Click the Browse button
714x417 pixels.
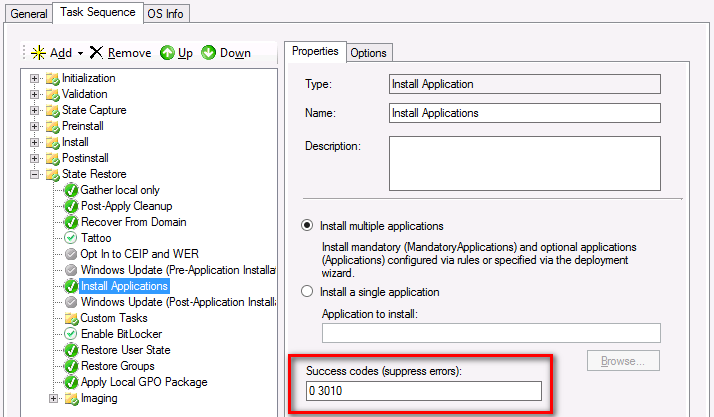(x=623, y=361)
